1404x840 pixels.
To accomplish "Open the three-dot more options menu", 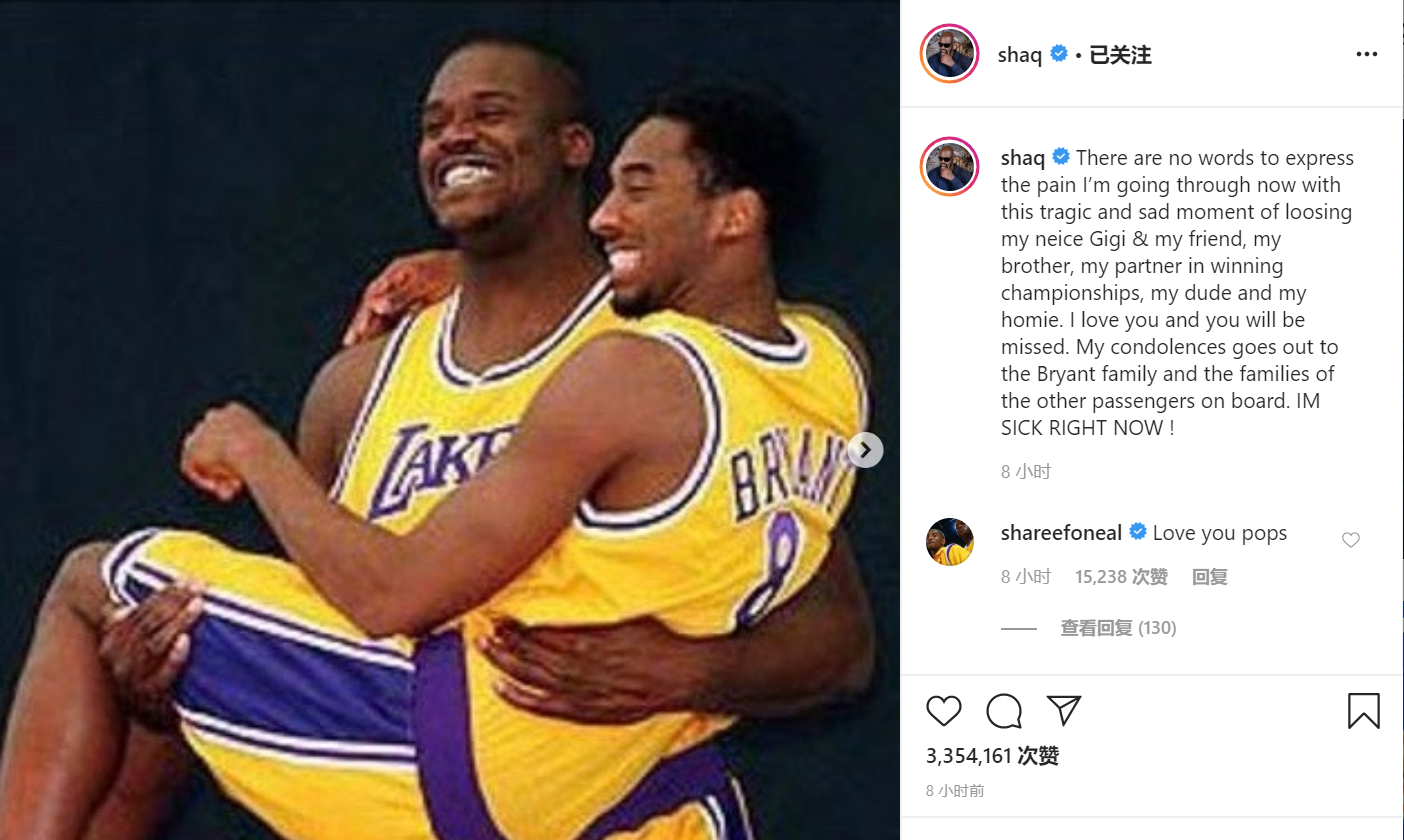I will tap(1367, 54).
